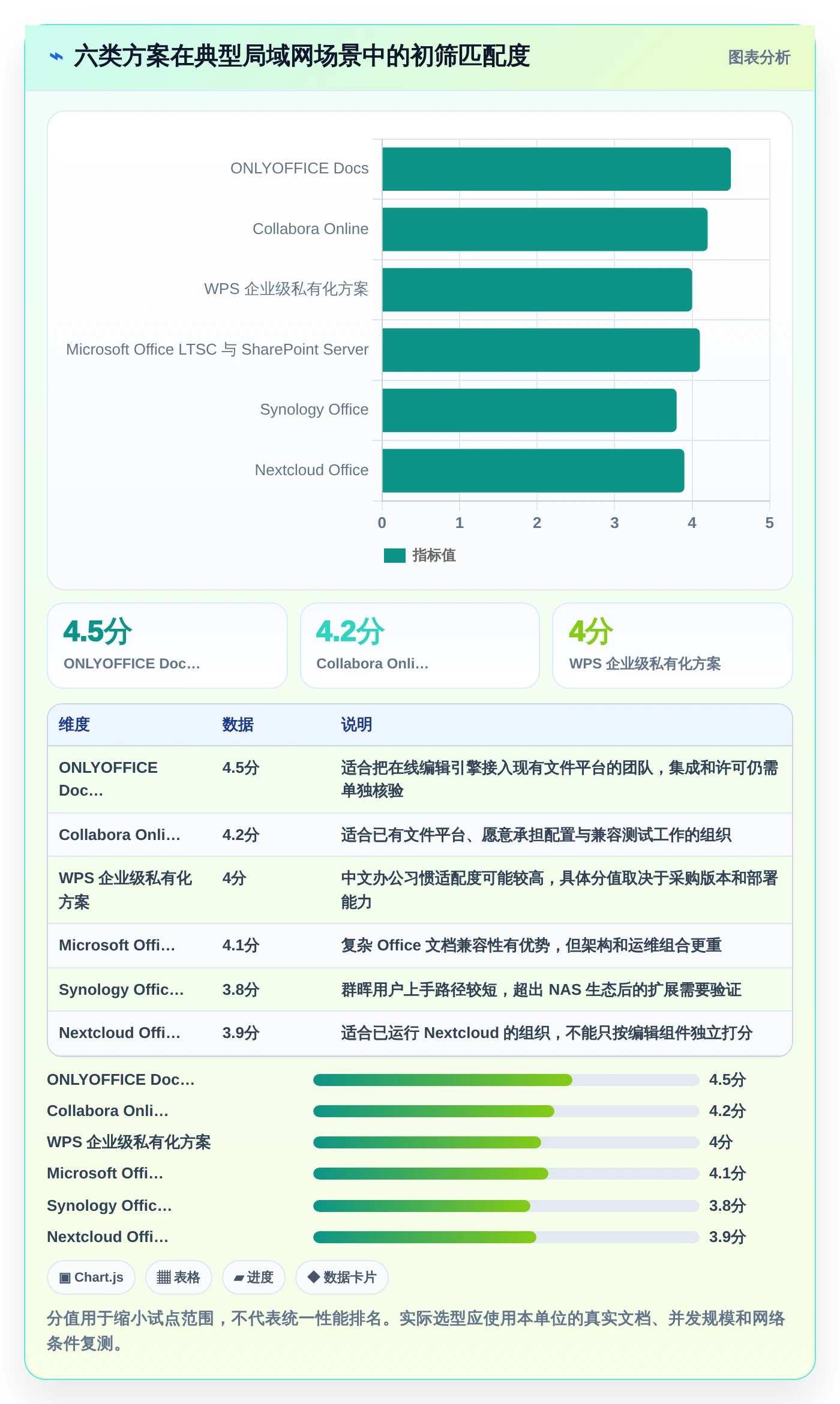Click the Synology Office chart bar
Image resolution: width=840 pixels, height=1404 pixels.
coord(529,410)
